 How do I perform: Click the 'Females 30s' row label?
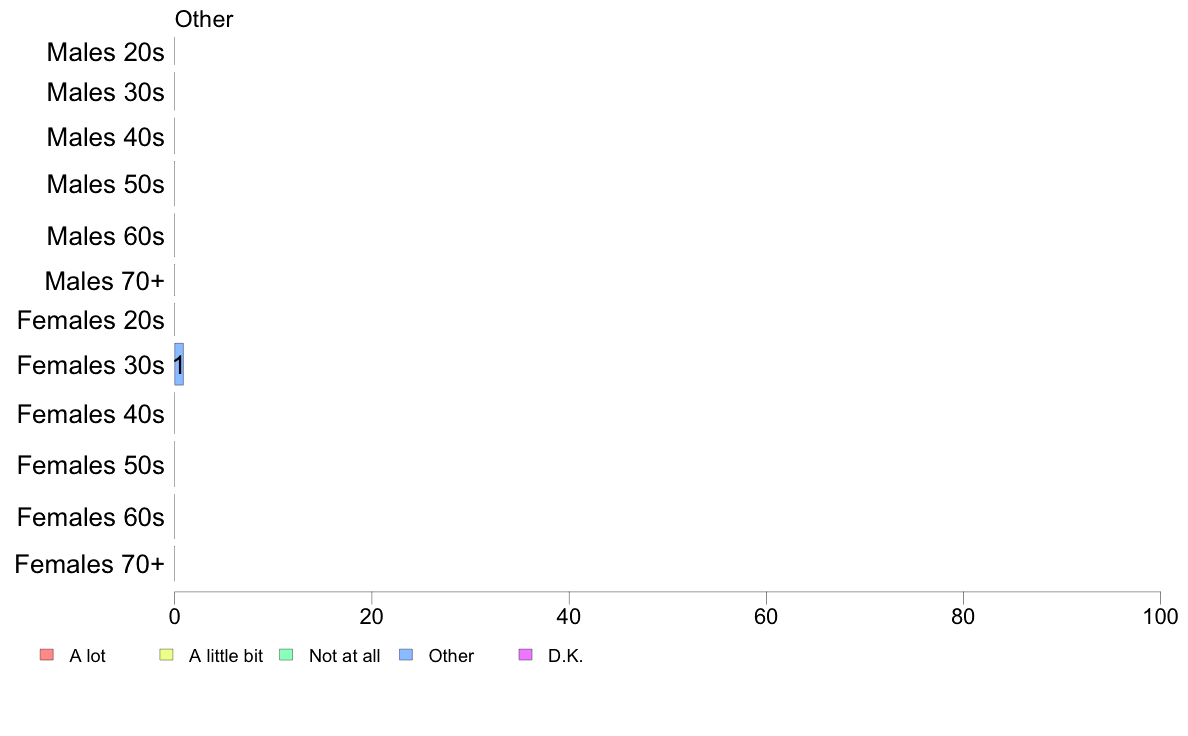coord(91,365)
